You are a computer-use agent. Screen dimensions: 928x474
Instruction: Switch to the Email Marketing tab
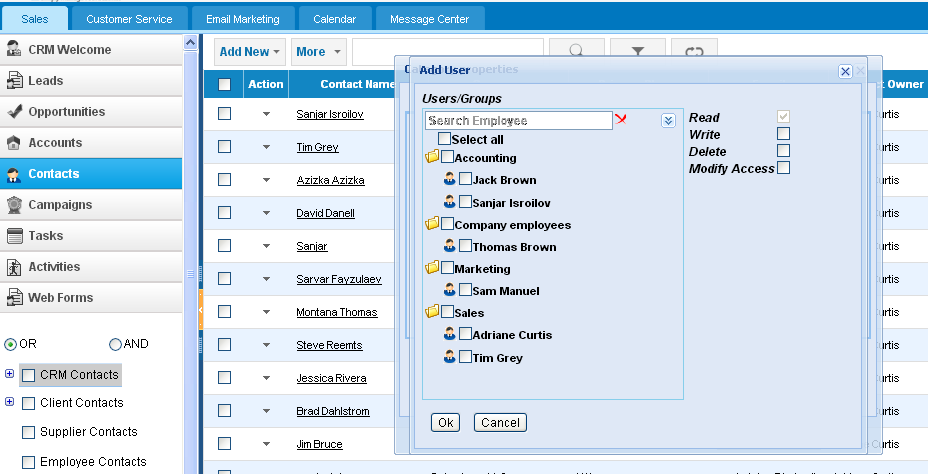point(243,19)
